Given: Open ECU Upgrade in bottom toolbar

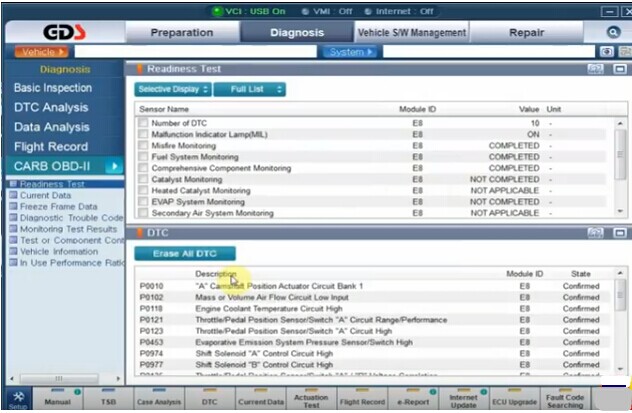Looking at the screenshot, I should [x=514, y=398].
